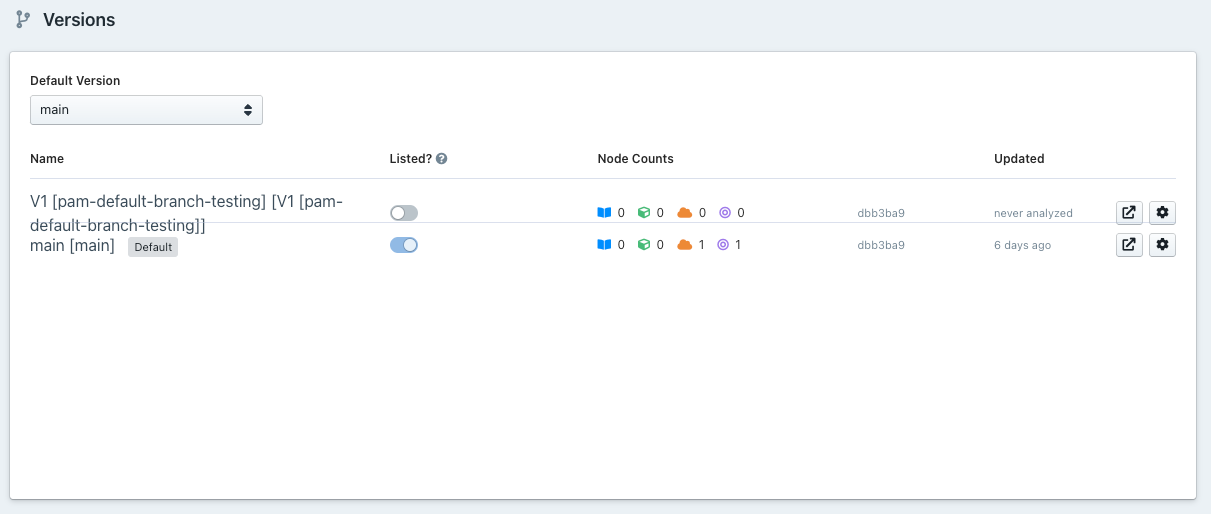Screen dimensions: 1211x514
Task: Open settings gear for V1 pam-default-branch-testing row
Action: [1162, 212]
